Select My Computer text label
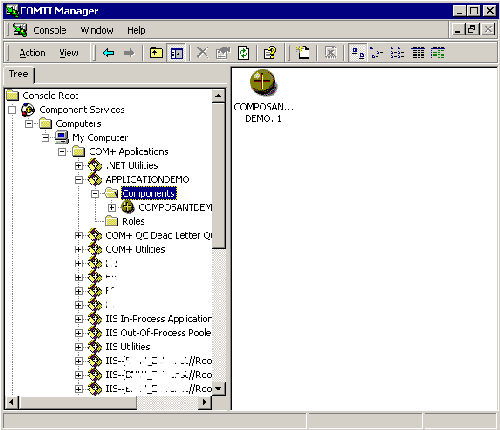This screenshot has height=430, width=500. point(100,138)
